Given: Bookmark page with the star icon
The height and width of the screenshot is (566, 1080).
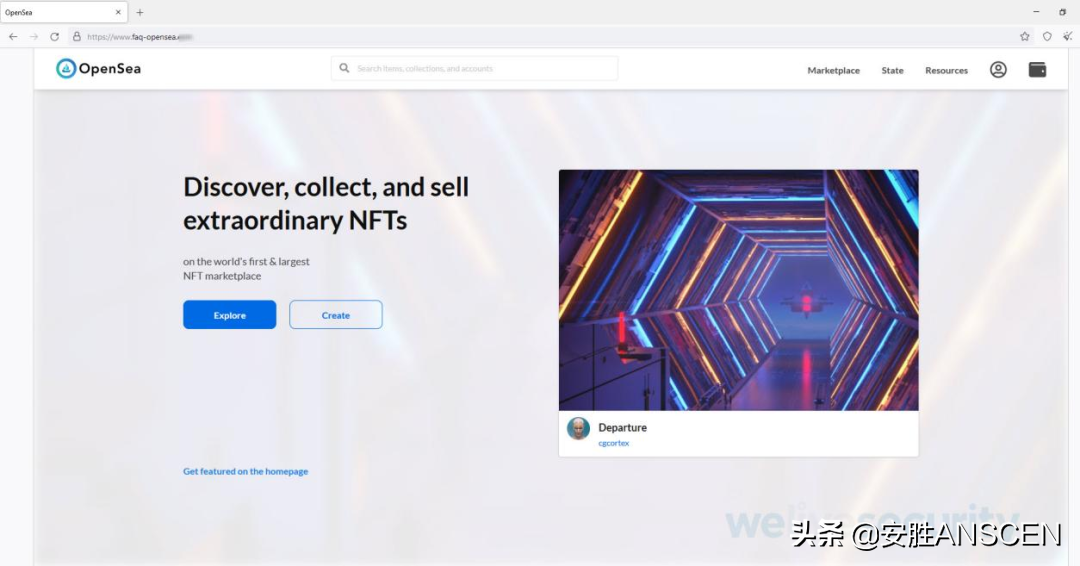Looking at the screenshot, I should pyautogui.click(x=1024, y=36).
